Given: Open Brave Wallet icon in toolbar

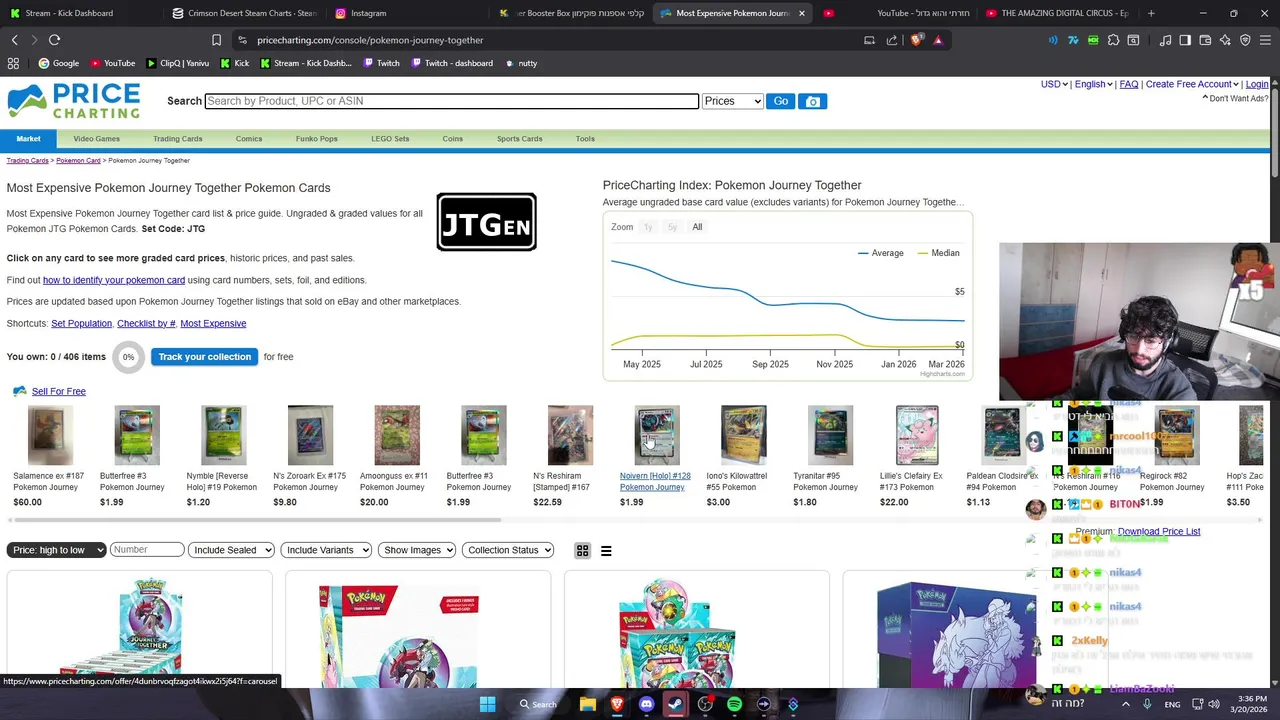Looking at the screenshot, I should [1205, 40].
